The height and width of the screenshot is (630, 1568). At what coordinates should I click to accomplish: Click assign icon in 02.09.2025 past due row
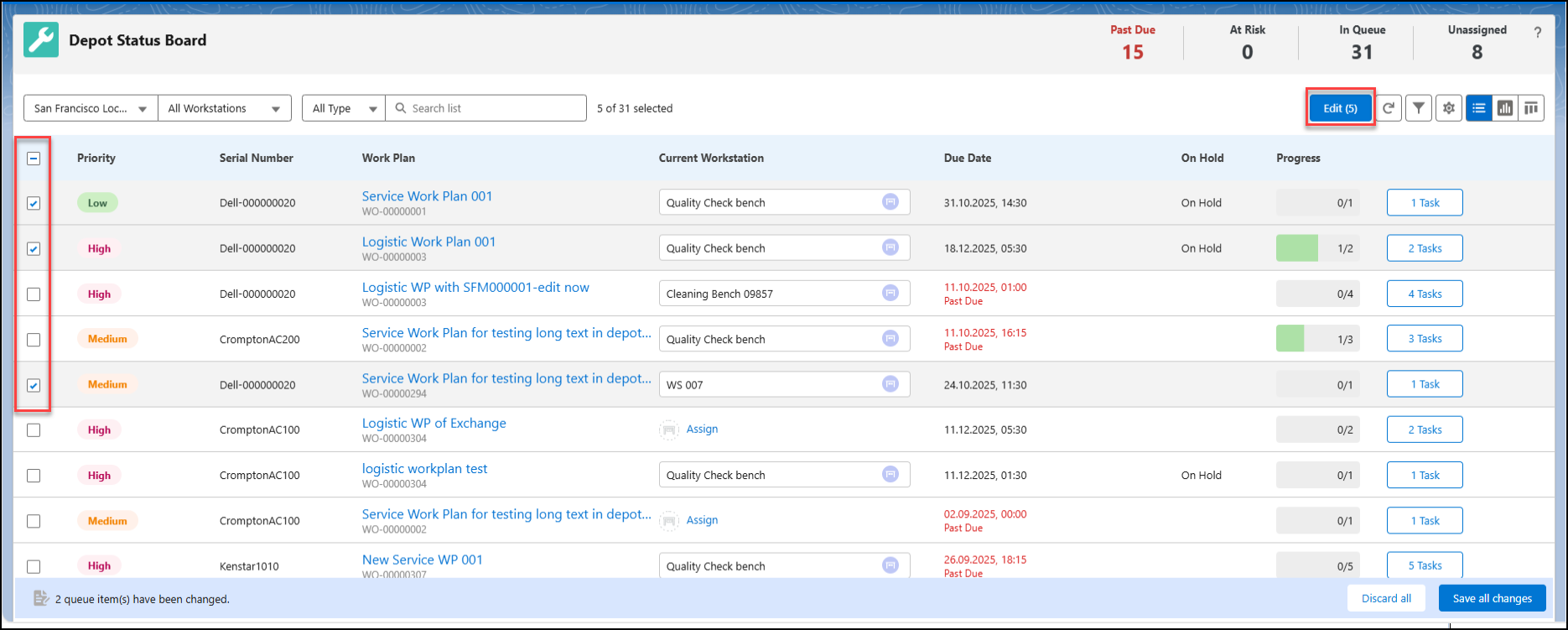point(669,520)
